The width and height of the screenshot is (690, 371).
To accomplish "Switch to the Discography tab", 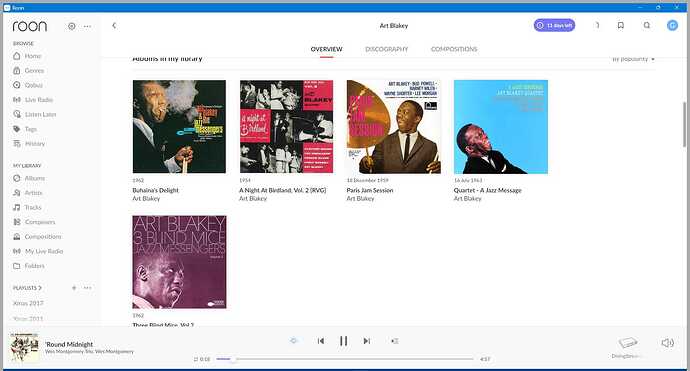I will [x=386, y=49].
